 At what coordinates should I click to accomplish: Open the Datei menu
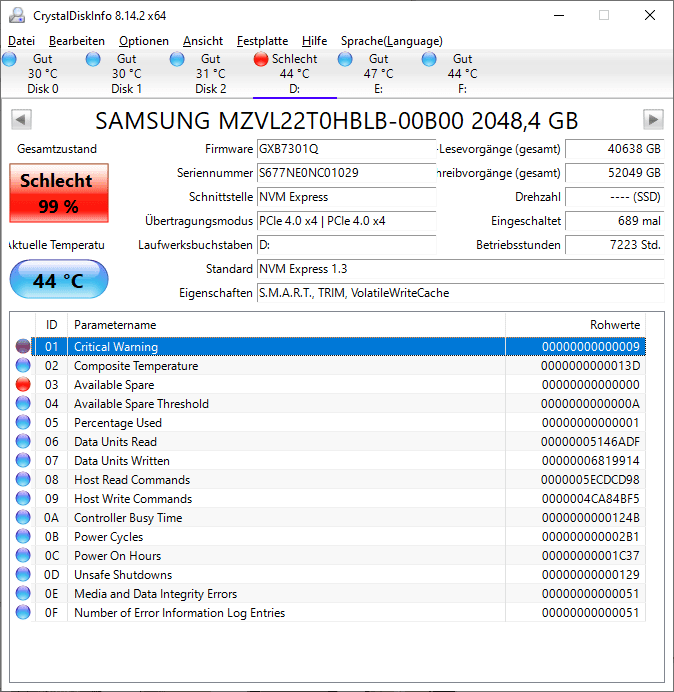click(21, 41)
